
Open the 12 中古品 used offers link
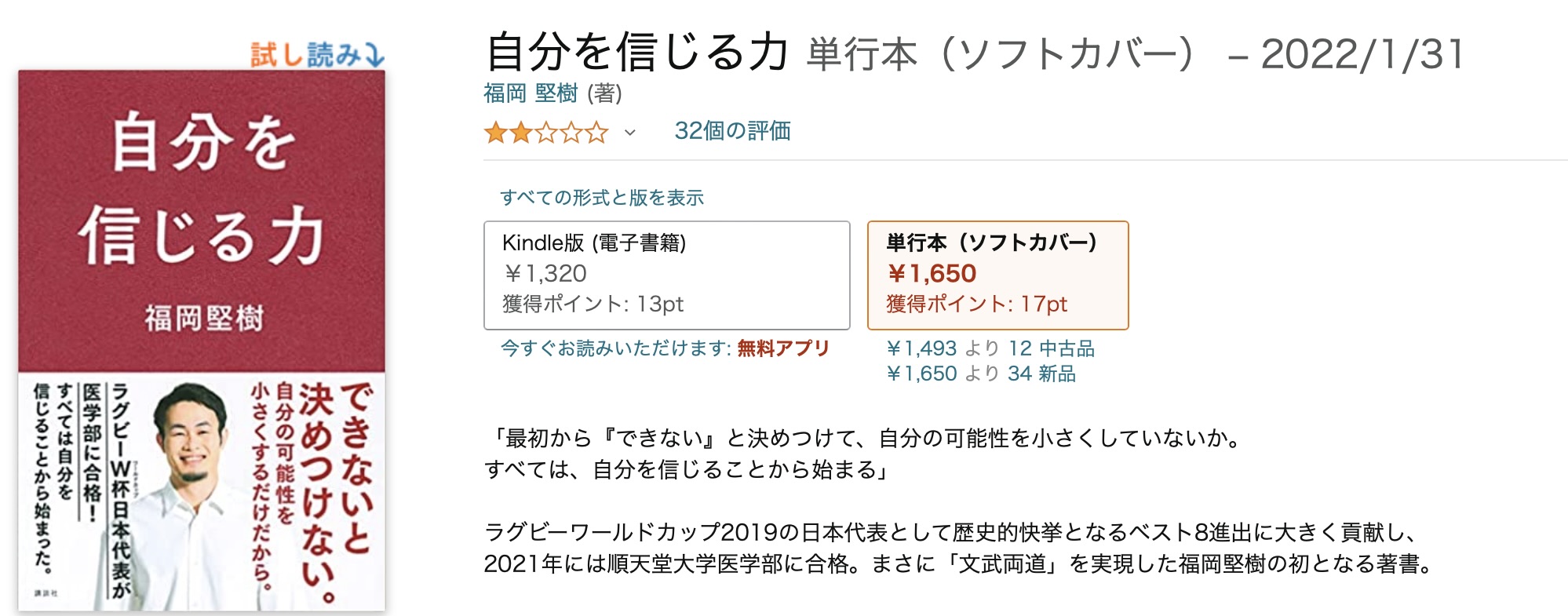point(1051,348)
